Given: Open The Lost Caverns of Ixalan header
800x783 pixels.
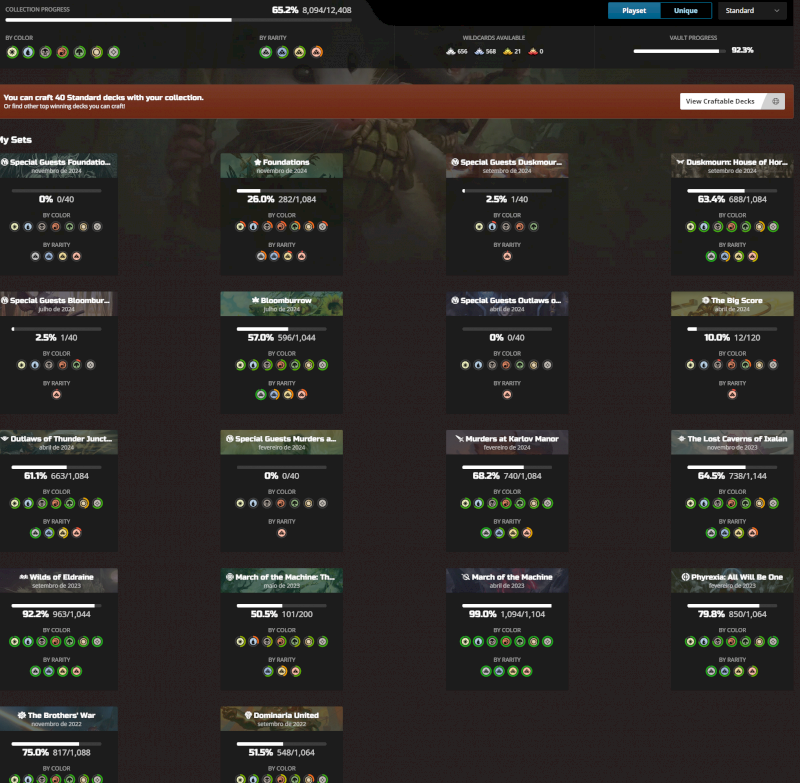Looking at the screenshot, I should click(x=732, y=442).
